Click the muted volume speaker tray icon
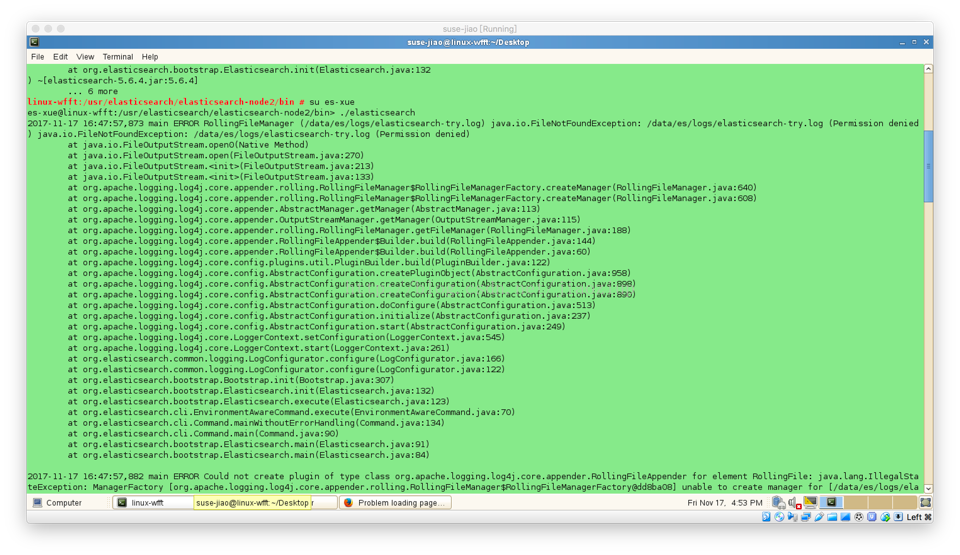 point(795,503)
